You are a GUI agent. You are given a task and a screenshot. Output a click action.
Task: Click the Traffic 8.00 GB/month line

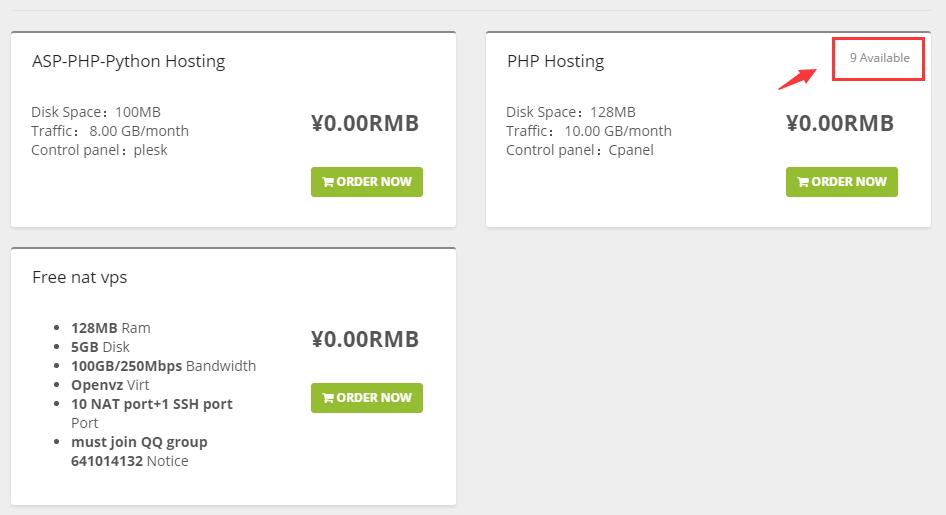110,131
